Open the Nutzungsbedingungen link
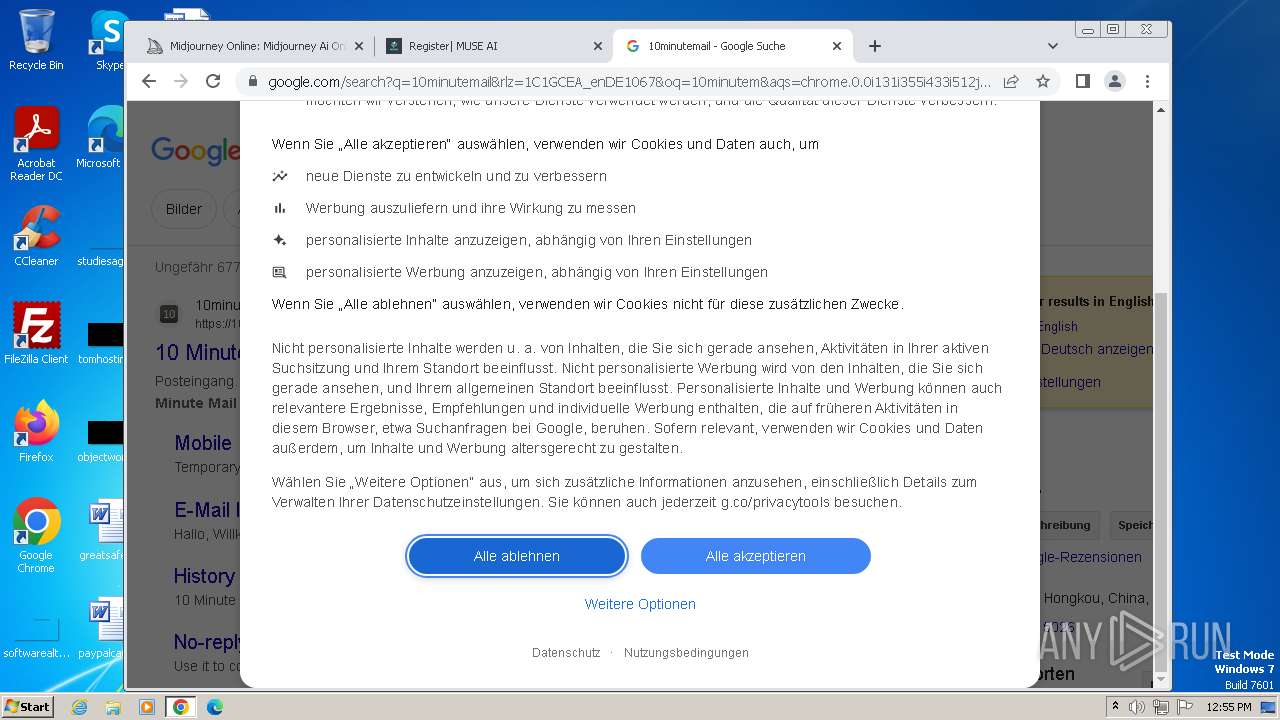The width and height of the screenshot is (1280, 720). [686, 653]
